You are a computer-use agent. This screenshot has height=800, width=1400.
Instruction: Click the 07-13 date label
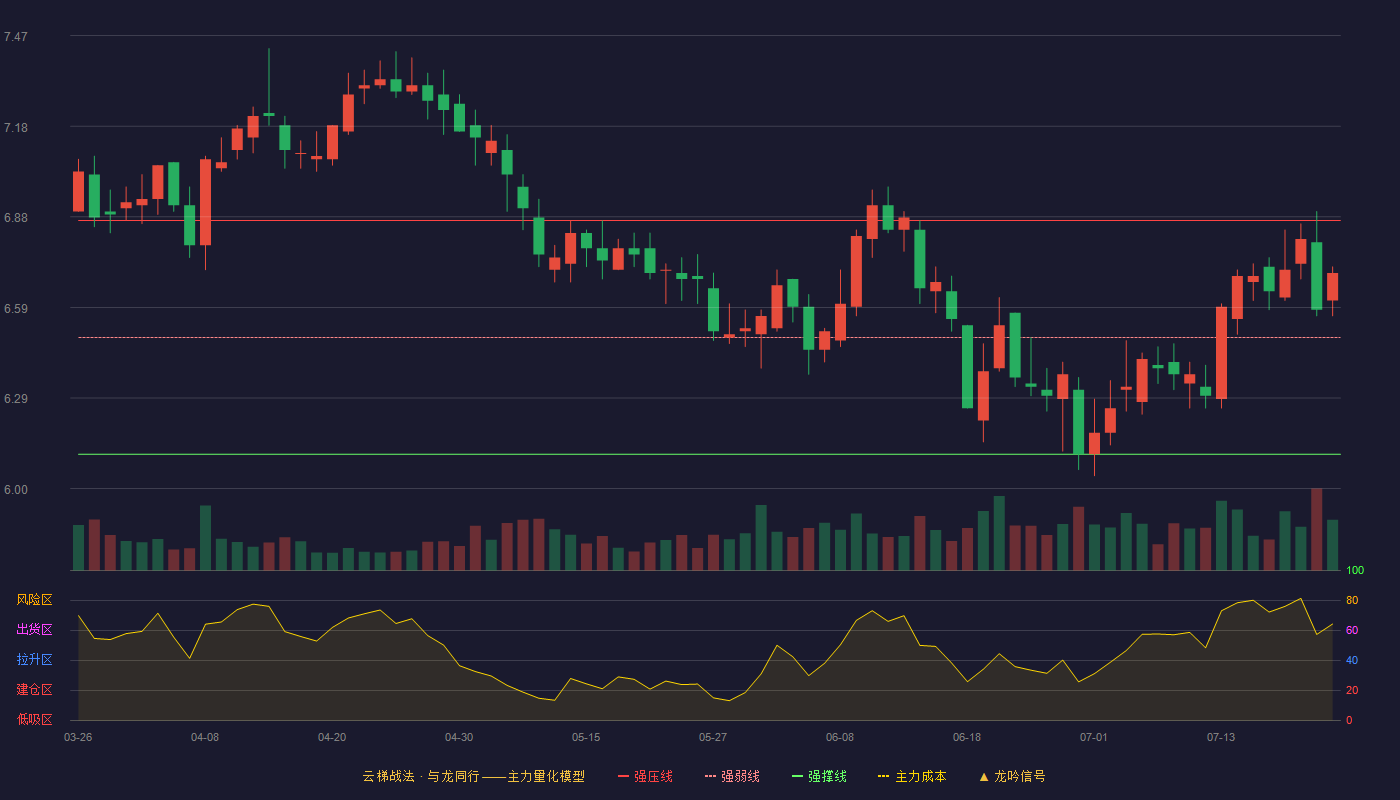(x=1221, y=737)
